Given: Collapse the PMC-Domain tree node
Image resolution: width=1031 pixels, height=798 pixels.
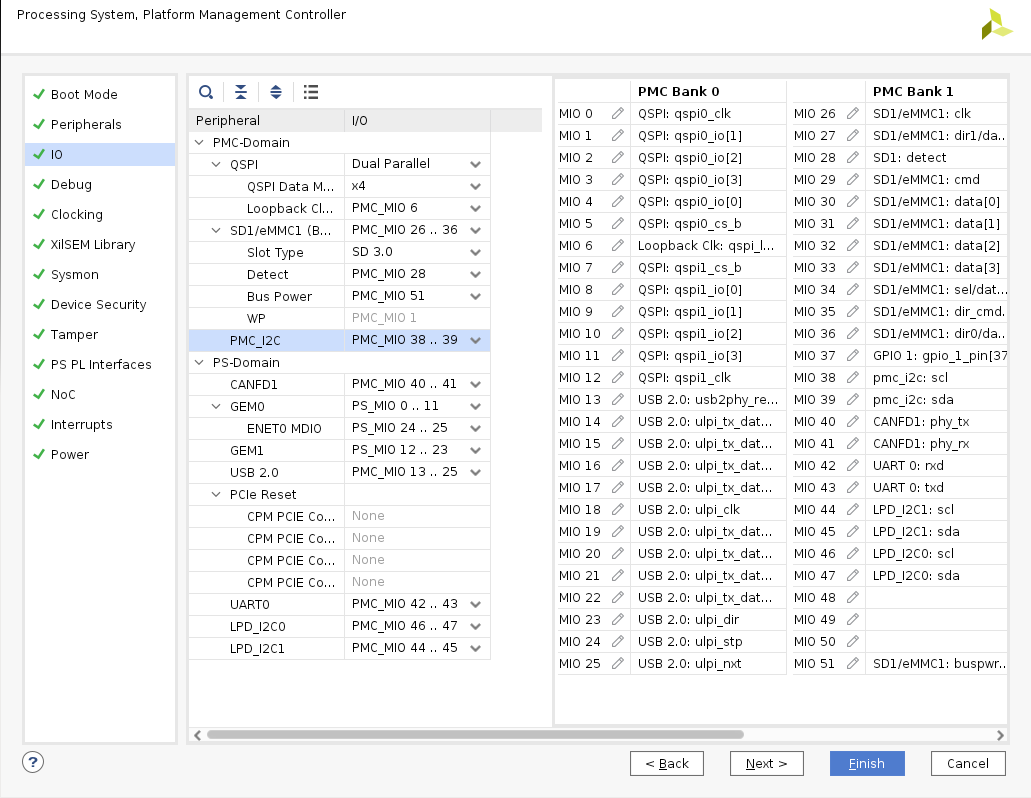Looking at the screenshot, I should (x=199, y=143).
